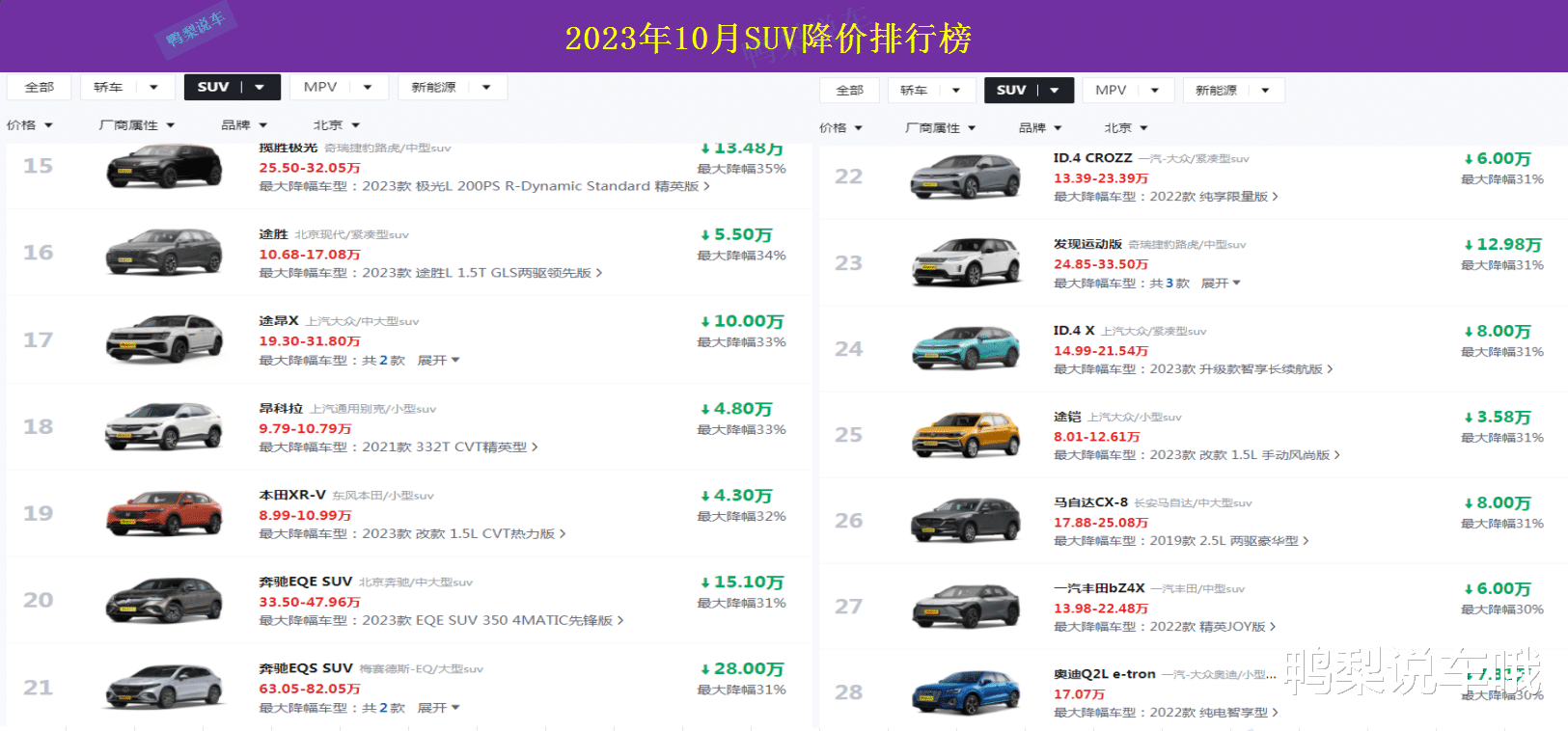Select the 全部 tab in right panel
Viewport: 1568px width, 731px height.
(850, 90)
